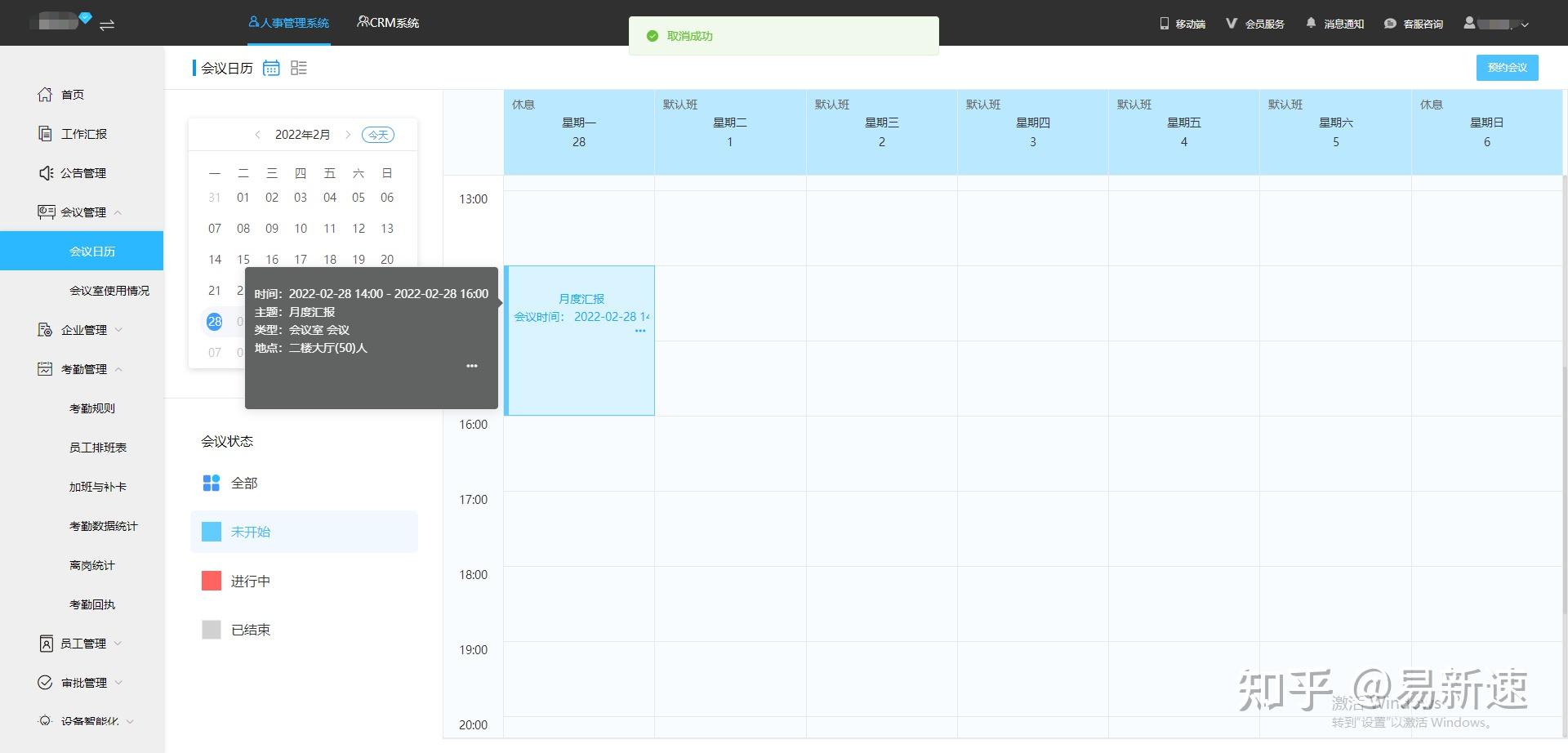Image resolution: width=1568 pixels, height=753 pixels.
Task: Click the 星期日 6 column header
Action: point(1487,132)
